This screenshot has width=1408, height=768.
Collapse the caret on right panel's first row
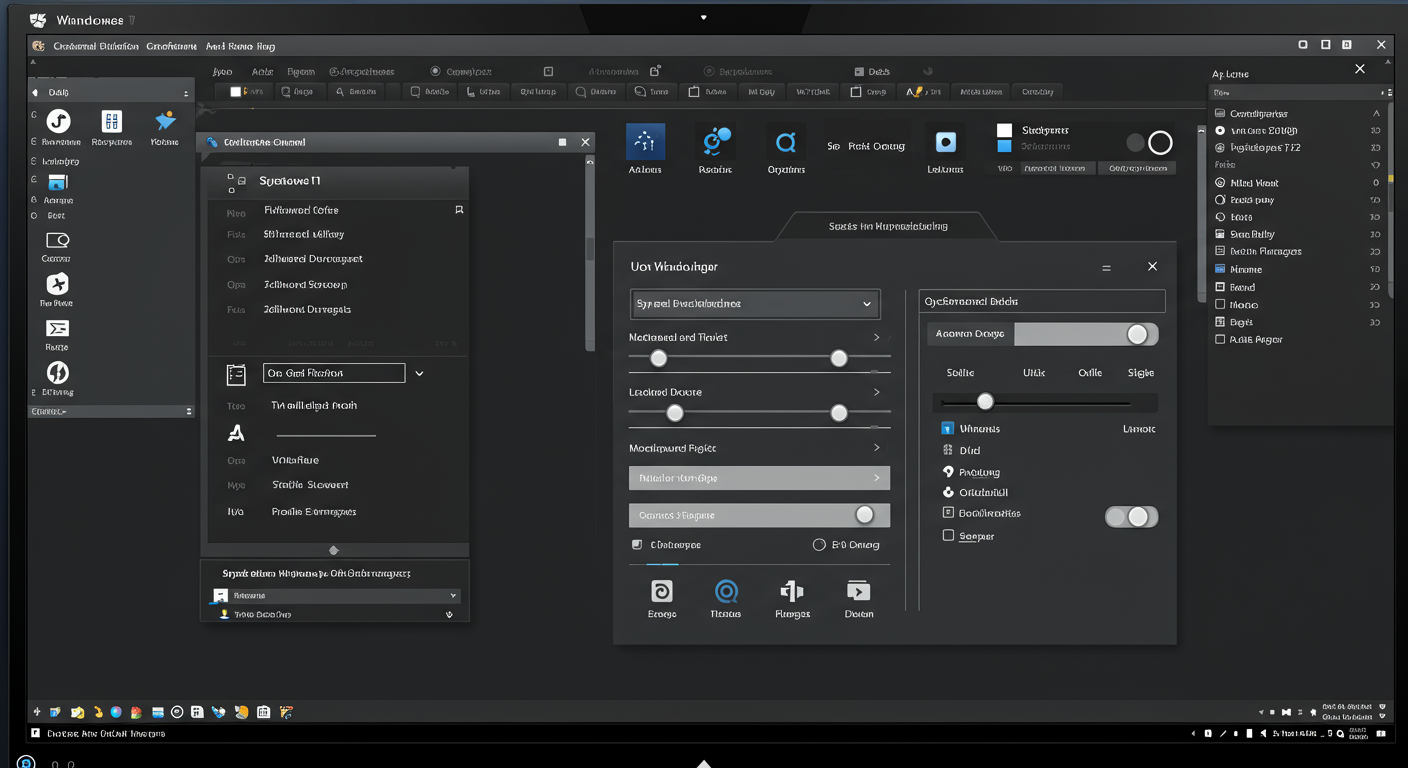click(x=1376, y=114)
